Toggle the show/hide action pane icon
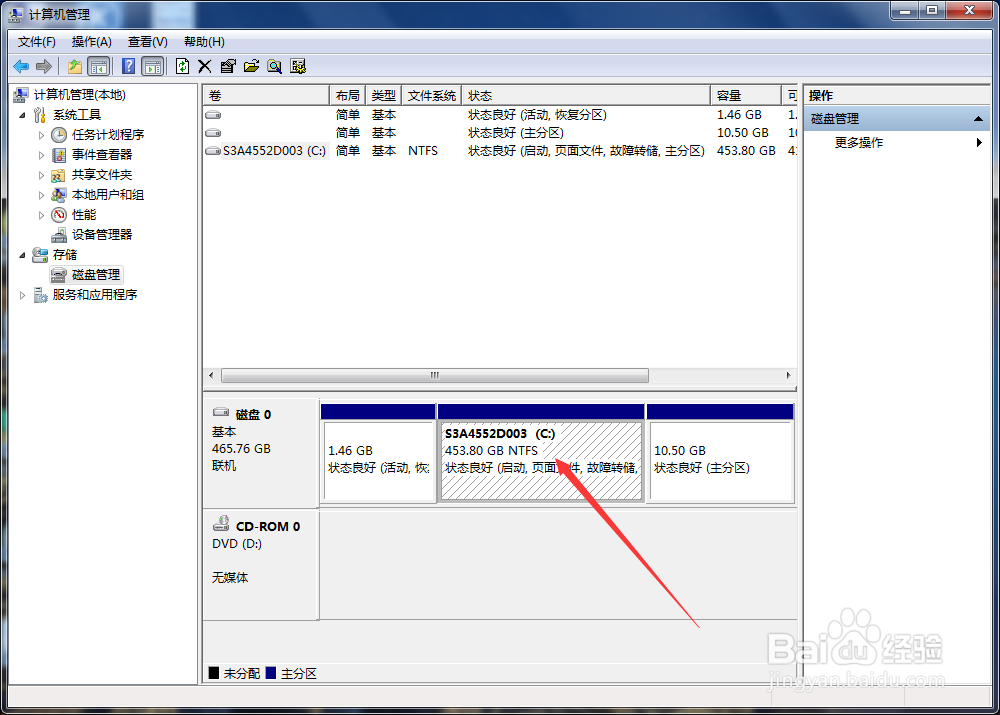 (x=153, y=66)
